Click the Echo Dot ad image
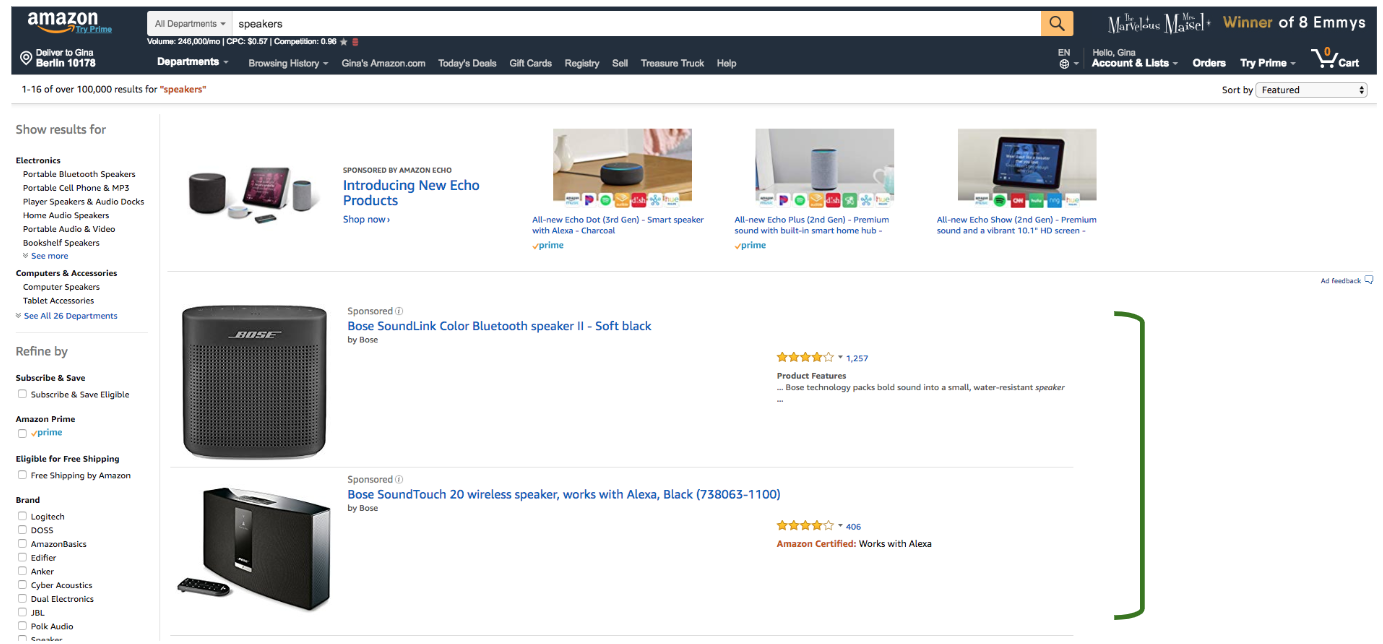1383x644 pixels. [x=622, y=166]
